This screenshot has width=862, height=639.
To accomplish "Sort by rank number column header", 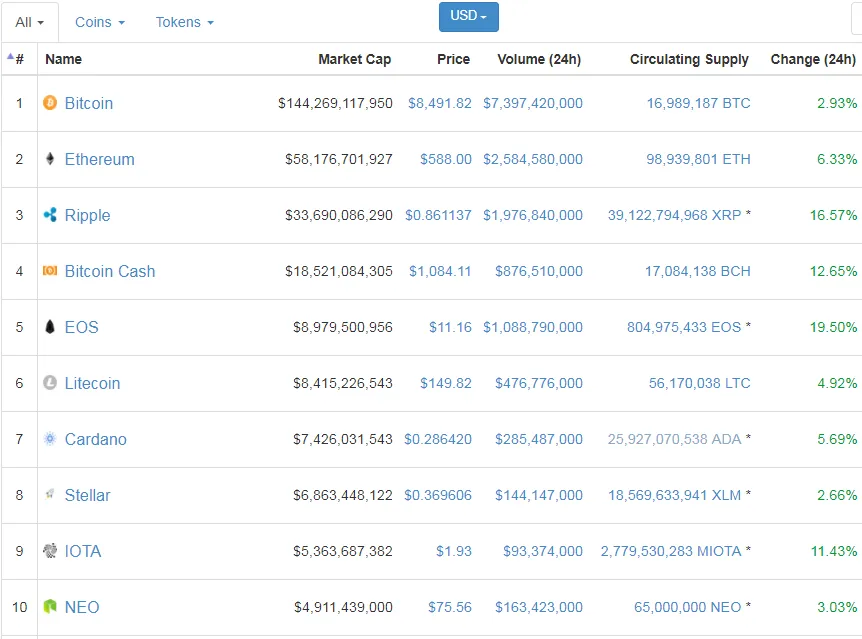I will (16, 59).
